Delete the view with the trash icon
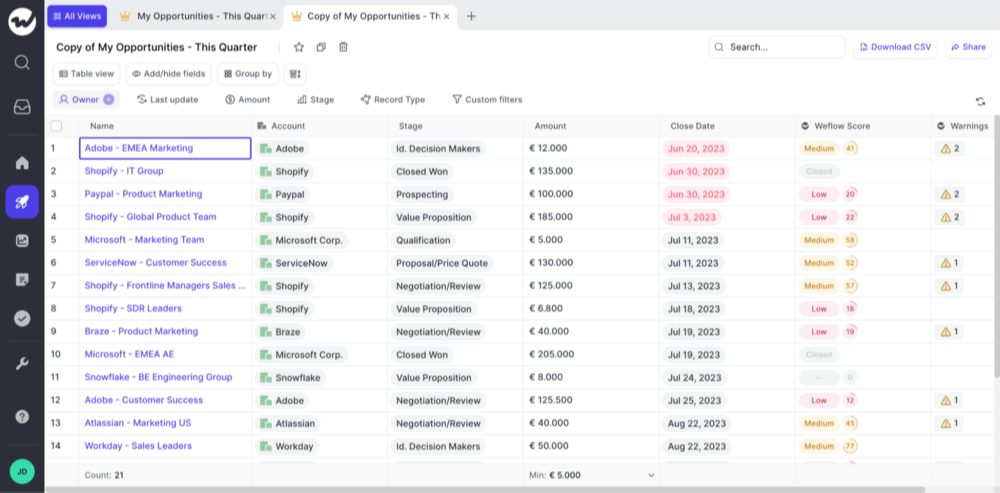Screen dimensions: 1000x493 [x=343, y=47]
